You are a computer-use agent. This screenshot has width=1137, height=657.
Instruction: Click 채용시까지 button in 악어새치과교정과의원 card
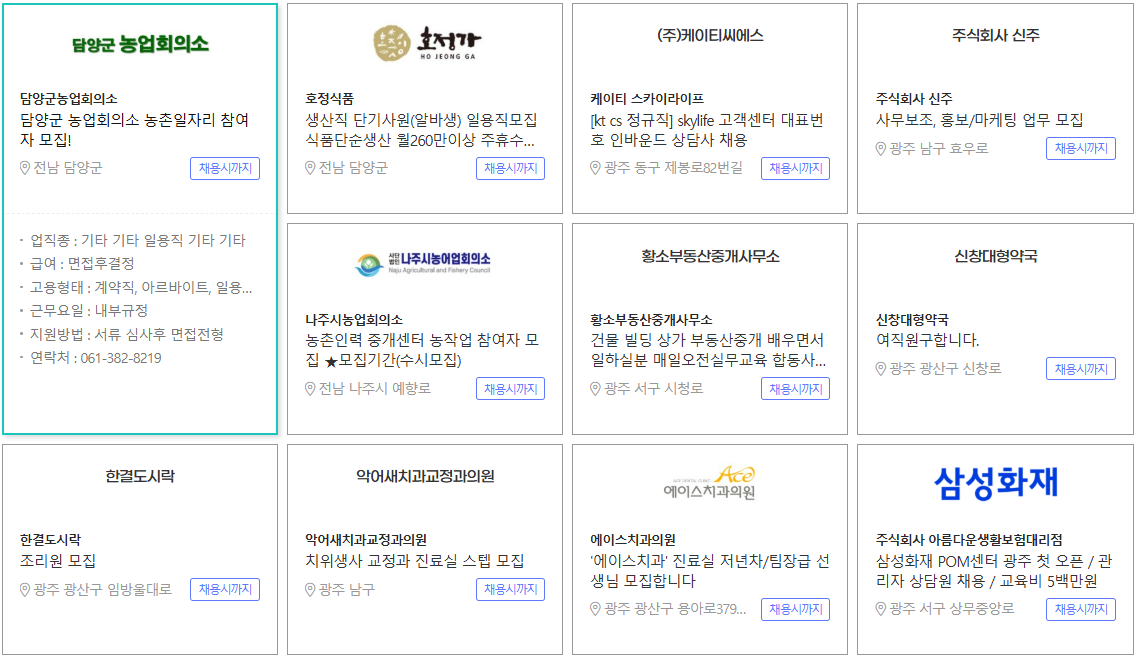pos(510,590)
